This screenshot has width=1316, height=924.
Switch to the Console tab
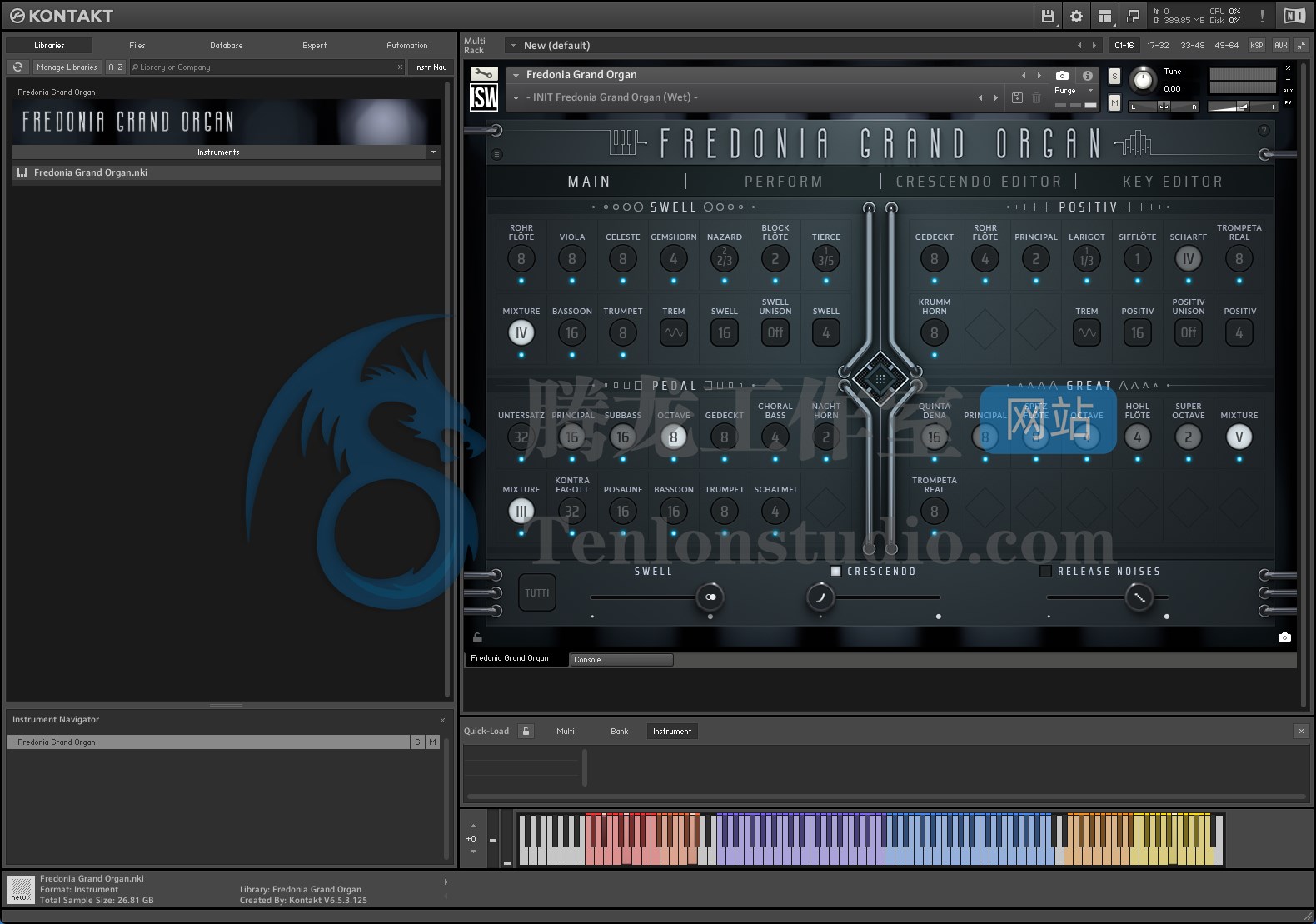tap(621, 660)
